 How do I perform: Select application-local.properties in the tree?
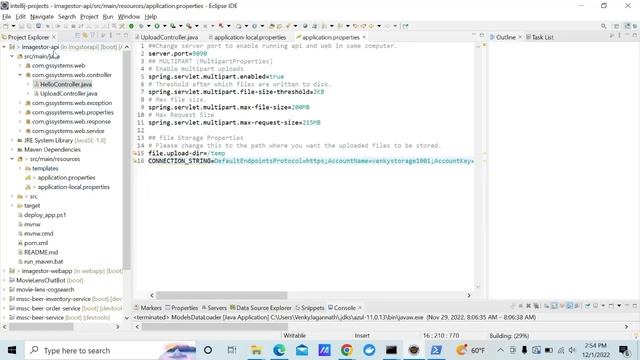point(73,187)
